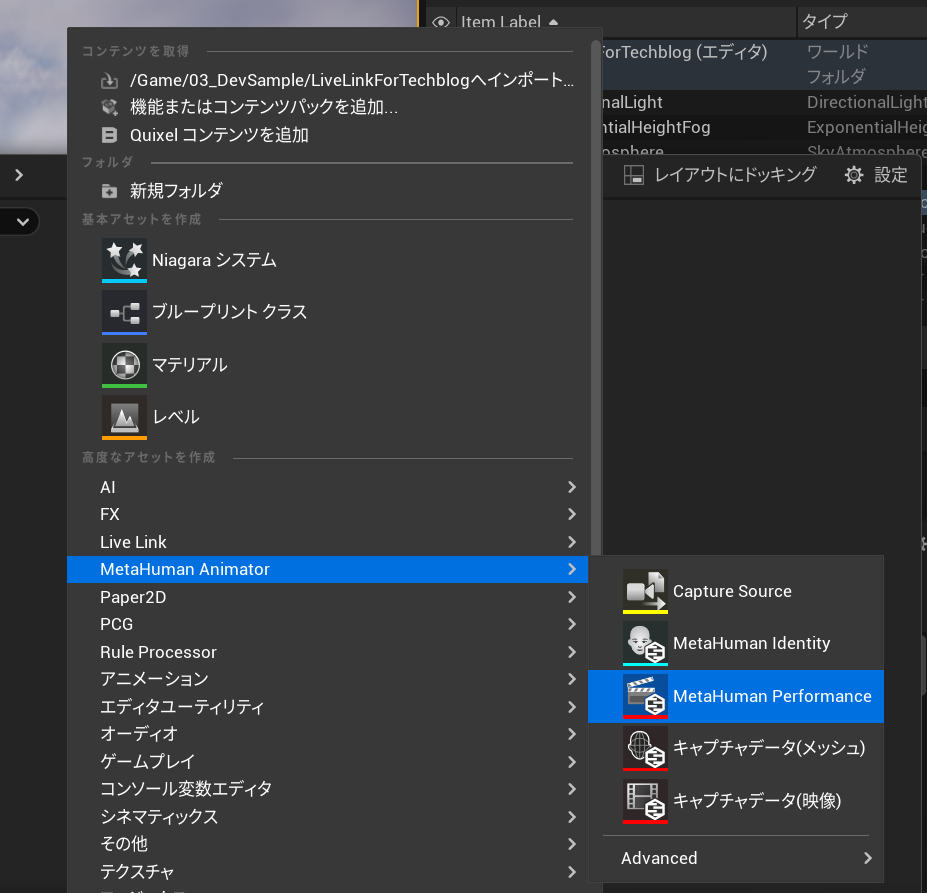Click the キャプチャデータ(メッシュ) icon

coord(645,748)
